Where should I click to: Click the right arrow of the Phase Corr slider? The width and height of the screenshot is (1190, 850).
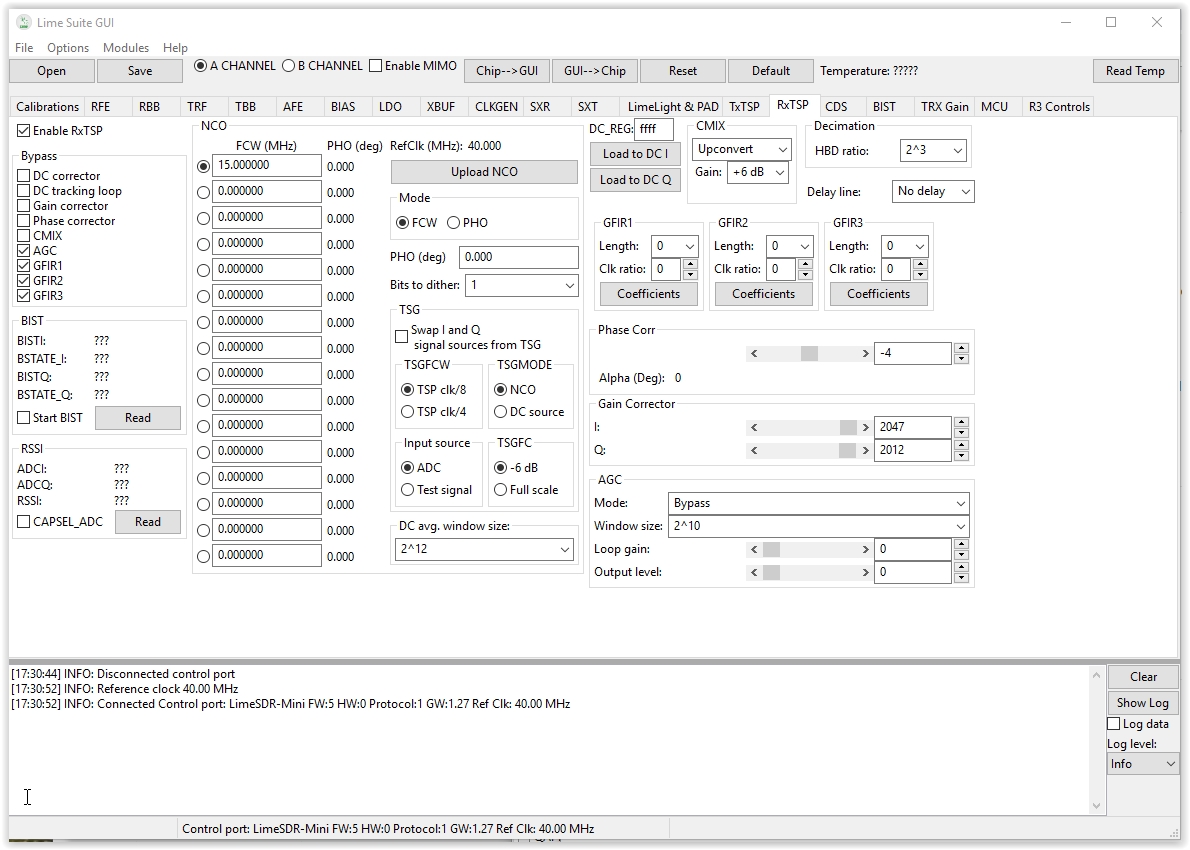point(865,354)
